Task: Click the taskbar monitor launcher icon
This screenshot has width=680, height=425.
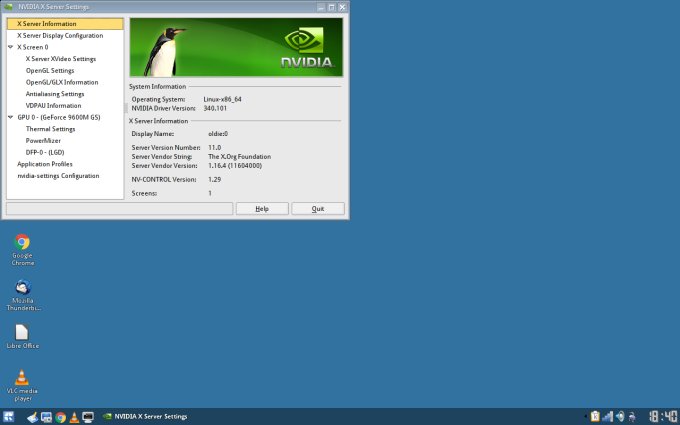Action: (x=88, y=417)
